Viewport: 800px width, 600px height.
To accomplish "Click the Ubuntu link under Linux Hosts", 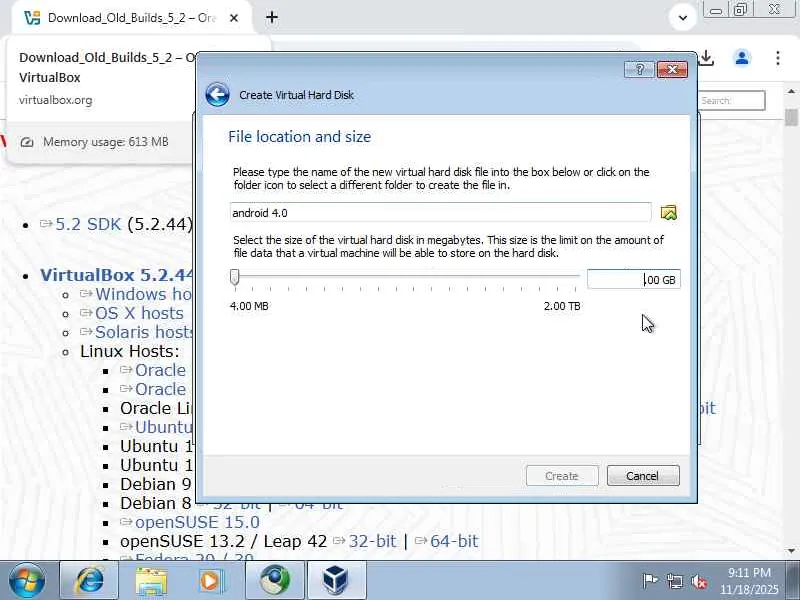I will 163,427.
